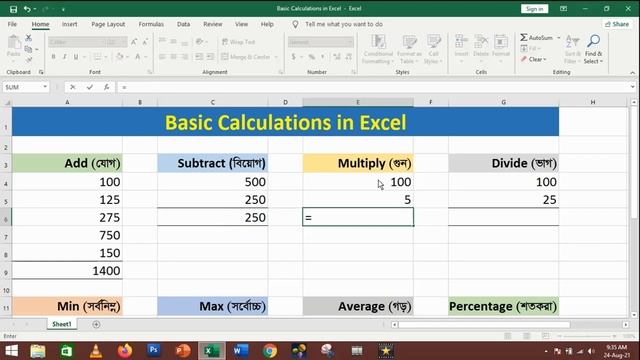Expand the formula bar chevron
The height and width of the screenshot is (360, 640).
[x=632, y=87]
